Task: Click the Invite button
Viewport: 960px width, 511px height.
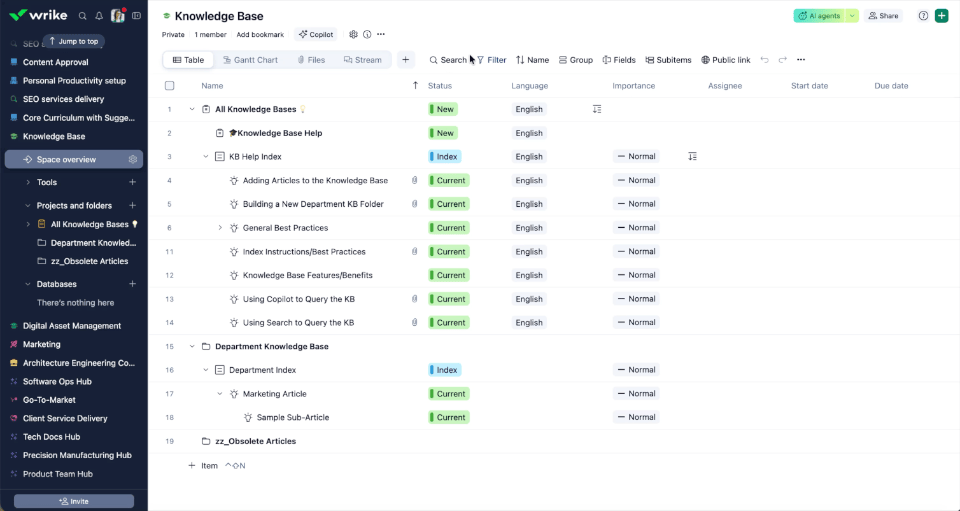Action: click(x=74, y=501)
